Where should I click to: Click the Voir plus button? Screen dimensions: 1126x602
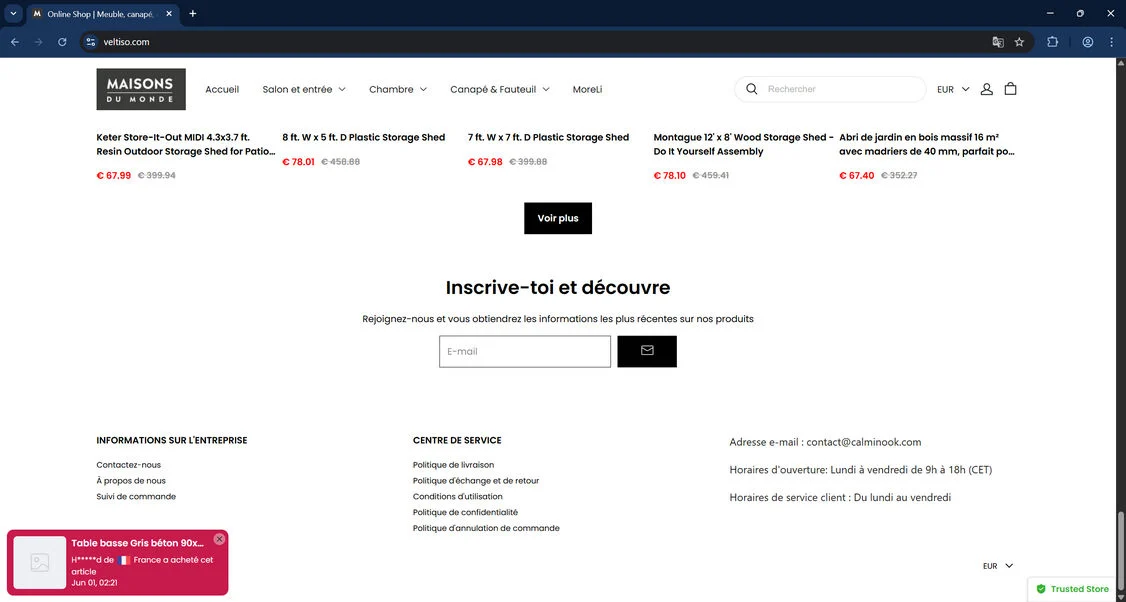coord(558,218)
